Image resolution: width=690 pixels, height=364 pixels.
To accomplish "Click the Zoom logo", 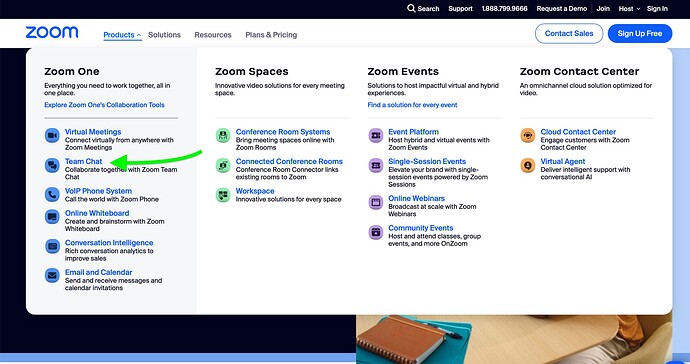I will pyautogui.click(x=52, y=32).
